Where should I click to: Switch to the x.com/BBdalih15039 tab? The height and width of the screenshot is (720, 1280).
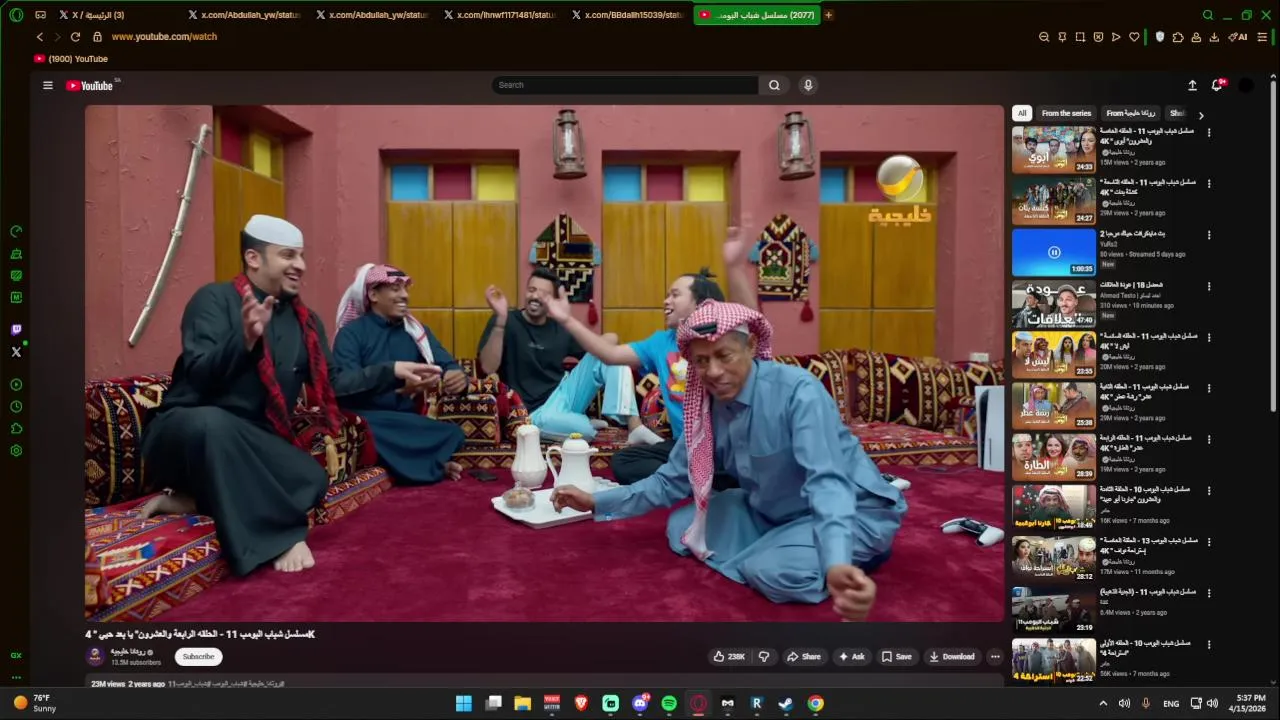[627, 15]
